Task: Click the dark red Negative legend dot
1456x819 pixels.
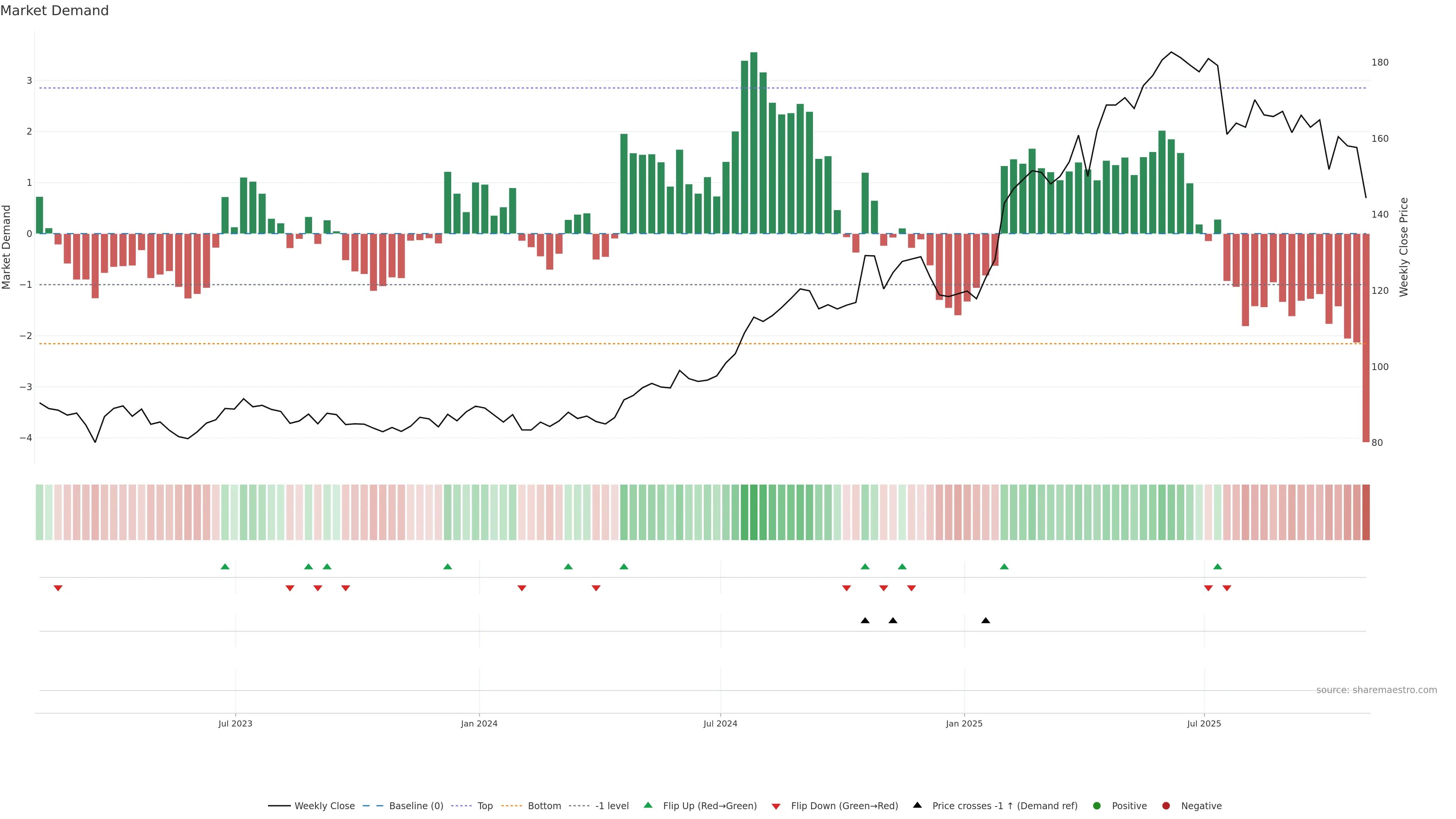Action: coord(1166,805)
